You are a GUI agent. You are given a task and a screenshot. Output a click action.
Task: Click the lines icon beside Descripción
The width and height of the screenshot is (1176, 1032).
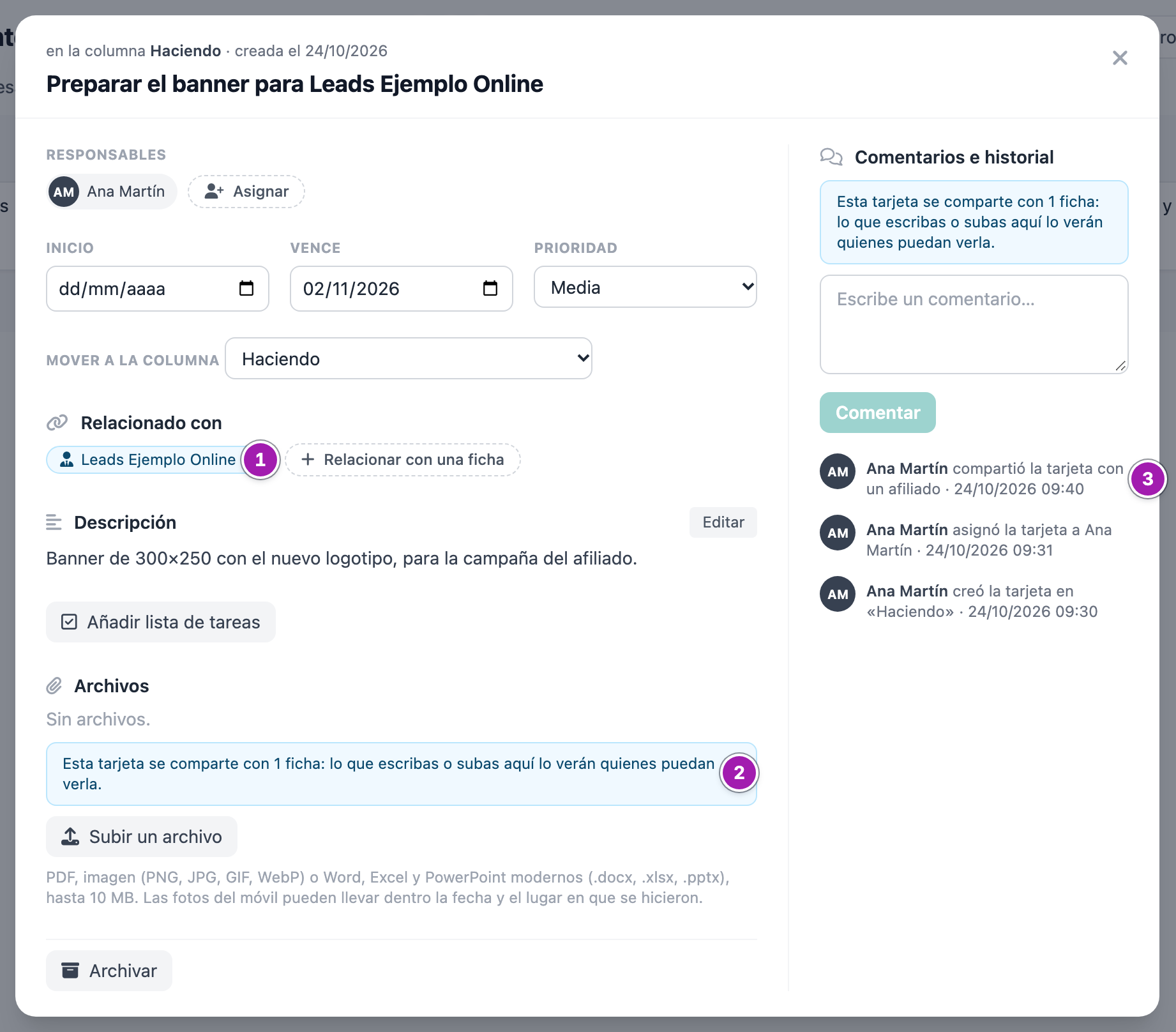coord(54,522)
